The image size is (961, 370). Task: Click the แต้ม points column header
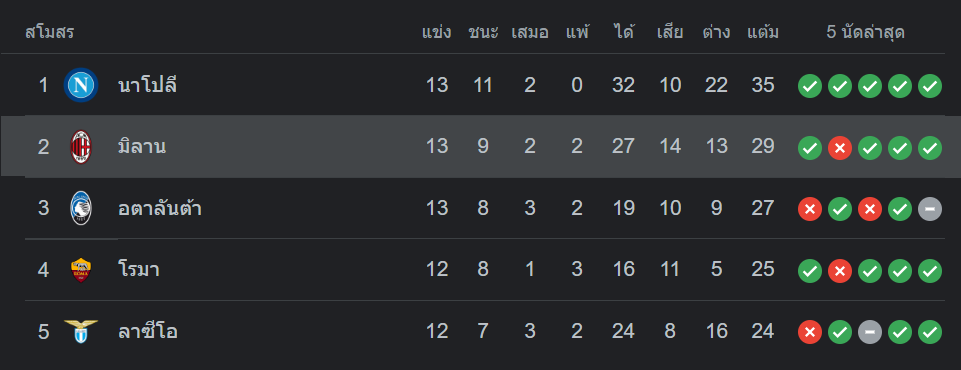[x=763, y=32]
